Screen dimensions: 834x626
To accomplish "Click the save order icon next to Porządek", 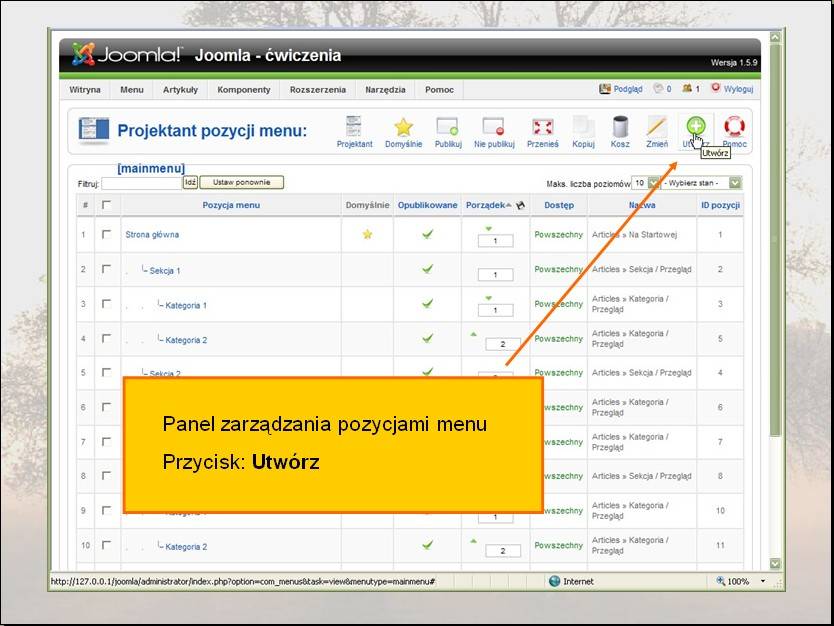I will coord(520,205).
